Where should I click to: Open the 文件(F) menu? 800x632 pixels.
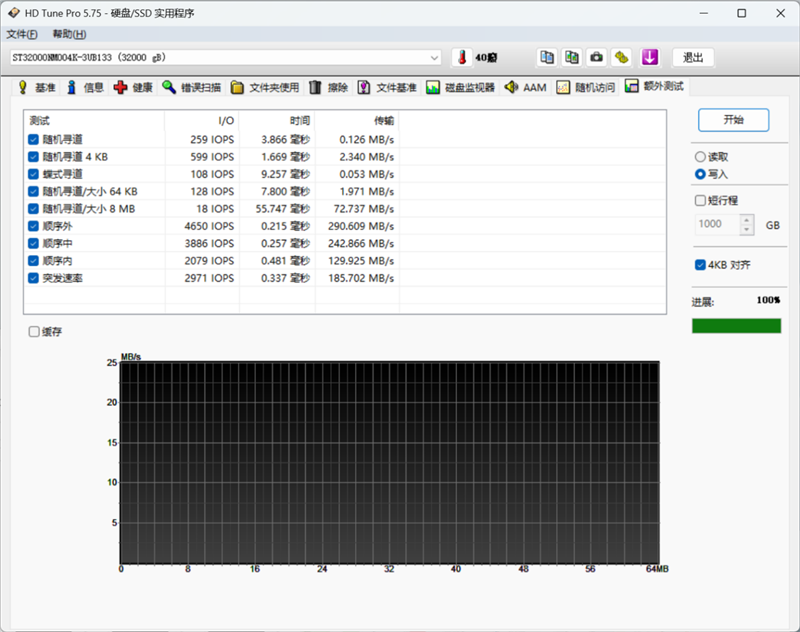pos(22,35)
